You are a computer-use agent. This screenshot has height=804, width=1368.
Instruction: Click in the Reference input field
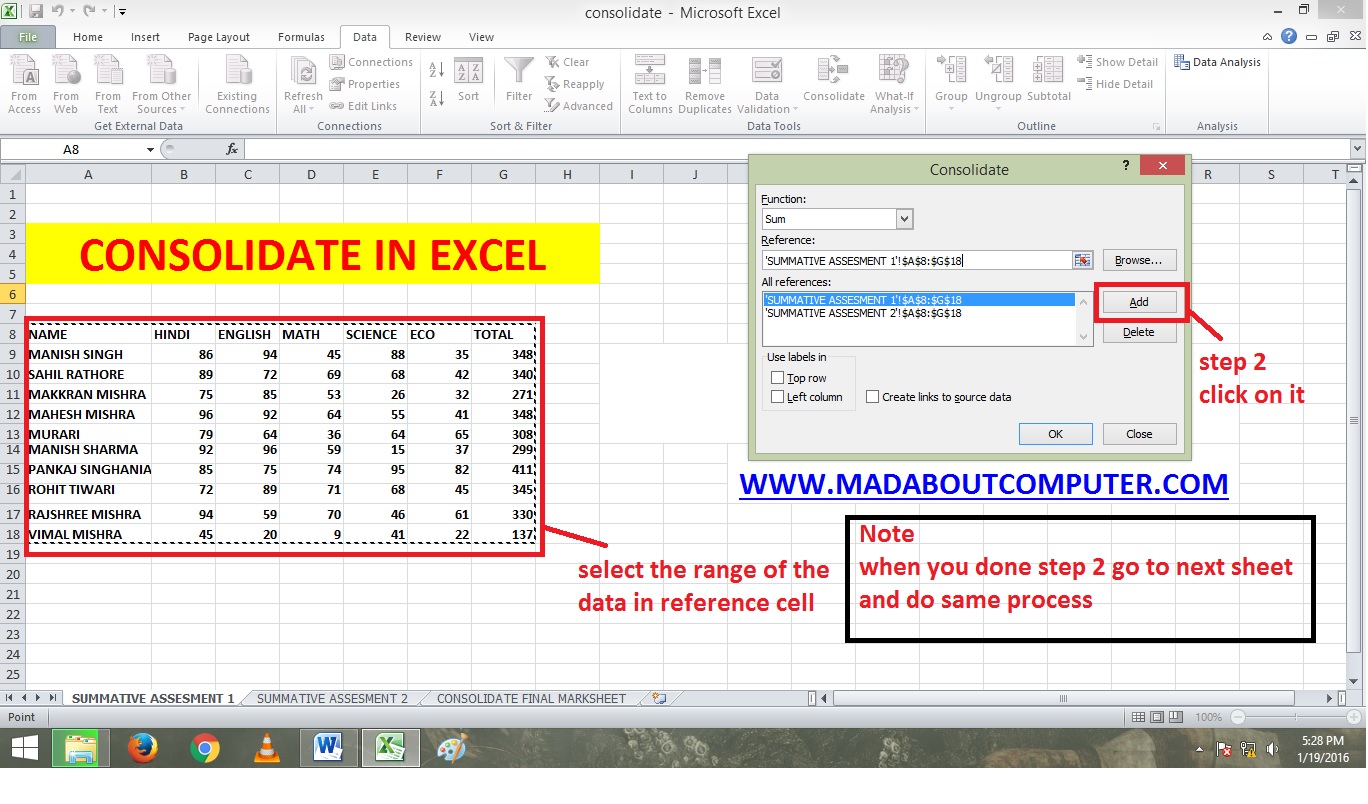917,260
